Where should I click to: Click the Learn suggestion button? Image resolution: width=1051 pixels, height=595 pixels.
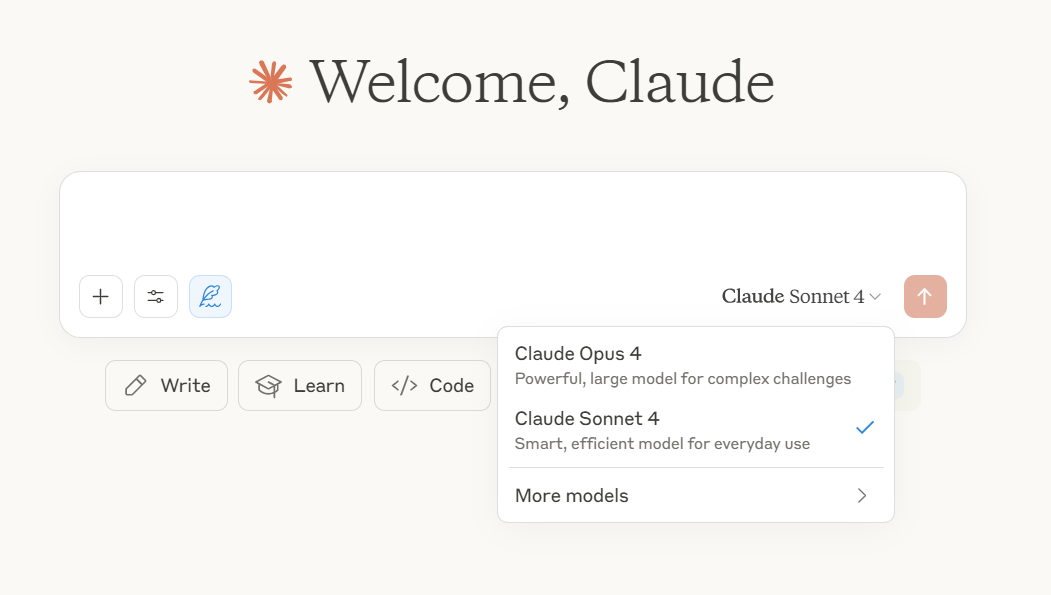[x=300, y=385]
